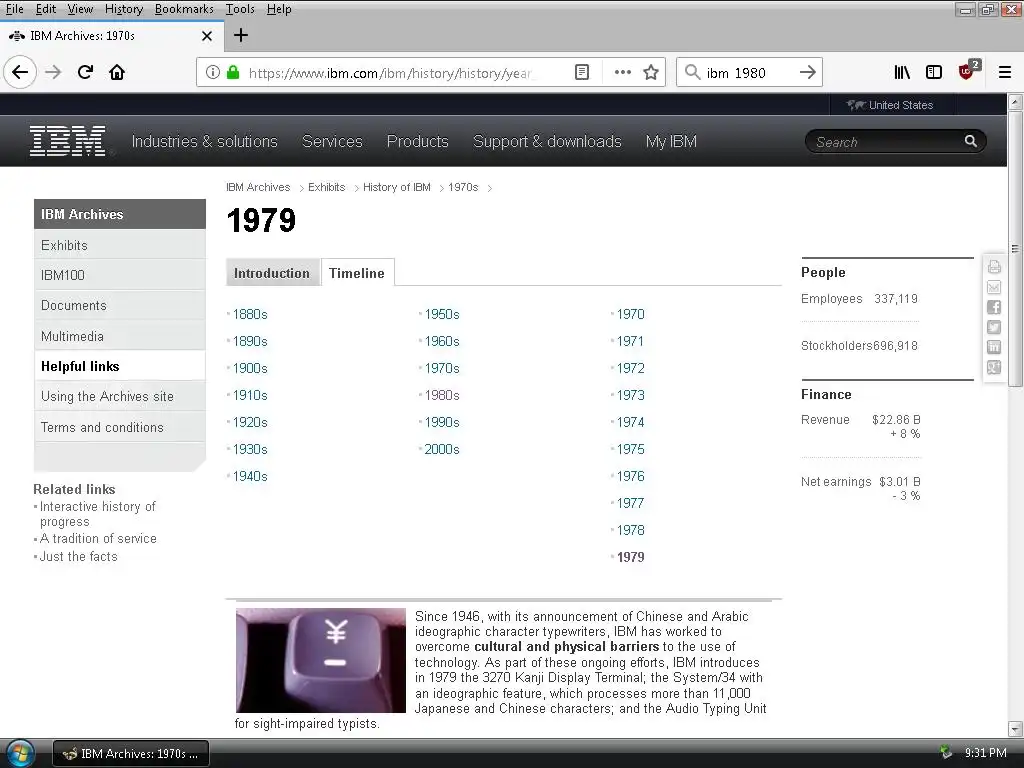Toggle reader view icon in address bar

click(x=582, y=72)
